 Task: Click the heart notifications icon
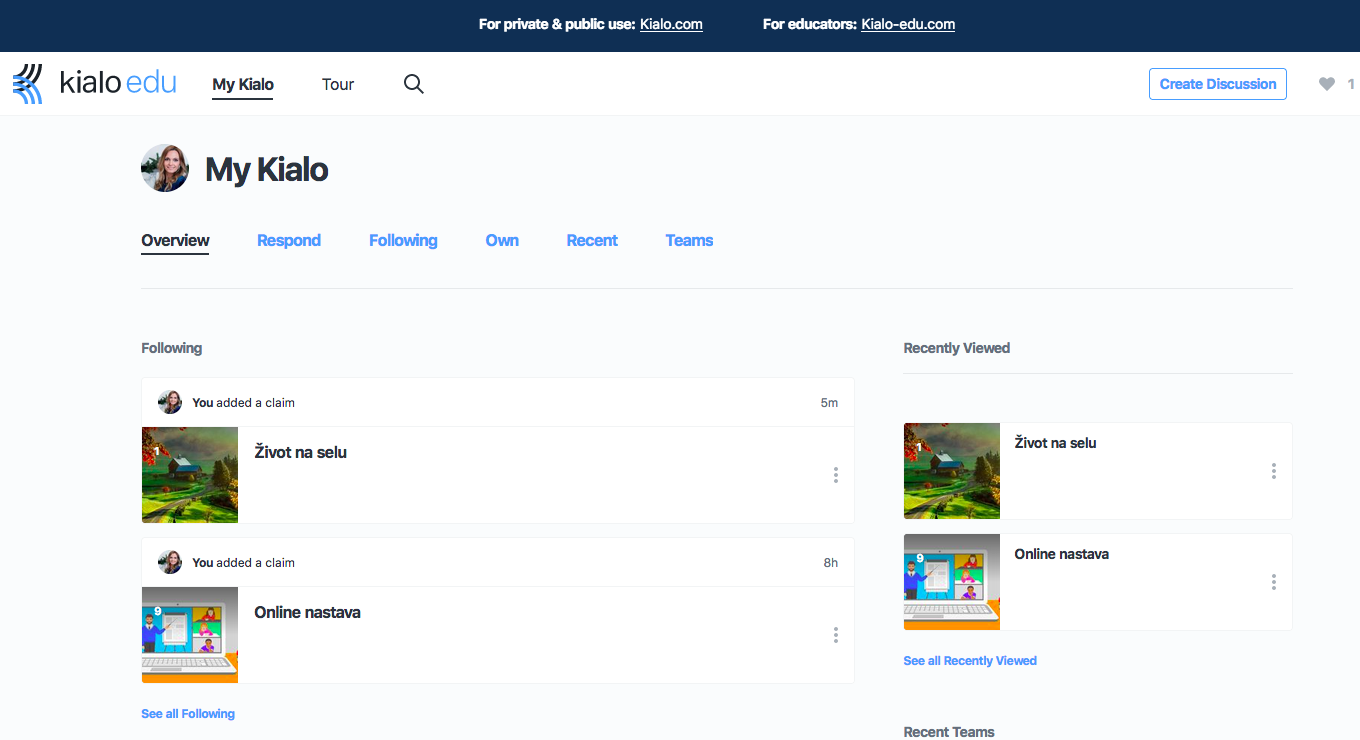coord(1326,84)
